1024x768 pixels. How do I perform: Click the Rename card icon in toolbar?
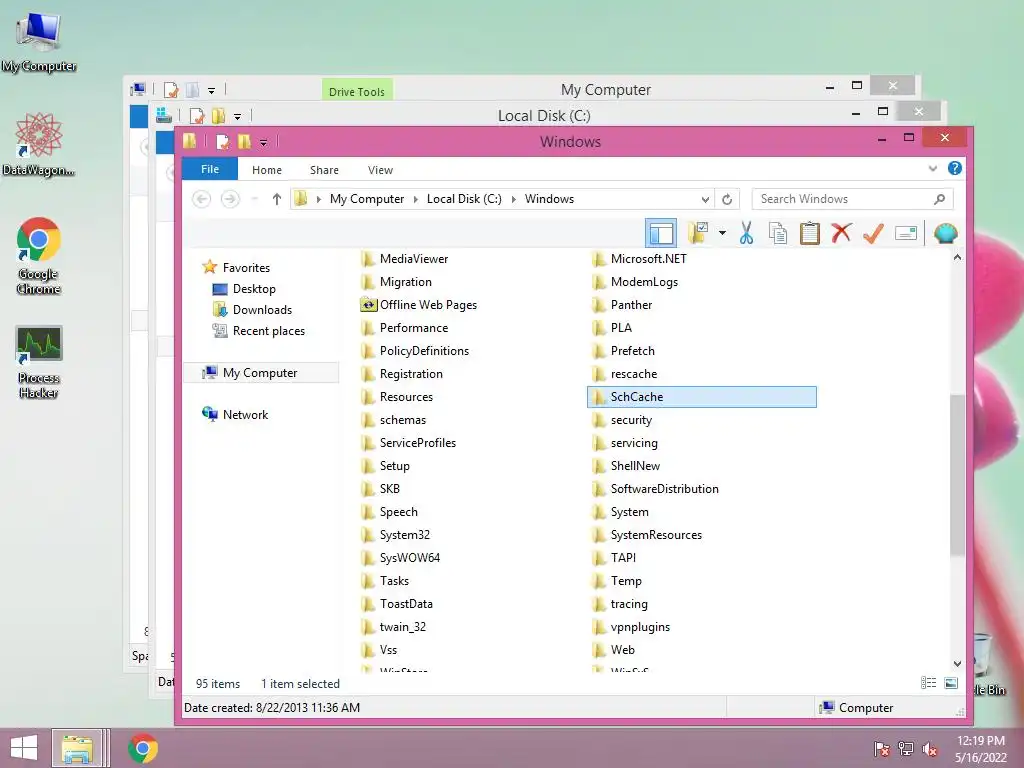point(906,233)
